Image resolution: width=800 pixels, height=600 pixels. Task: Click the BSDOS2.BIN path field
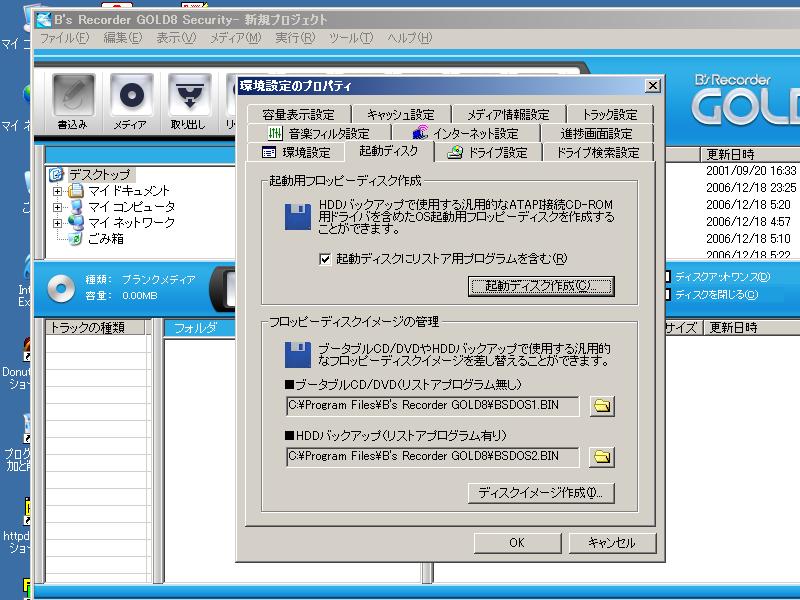[x=433, y=457]
